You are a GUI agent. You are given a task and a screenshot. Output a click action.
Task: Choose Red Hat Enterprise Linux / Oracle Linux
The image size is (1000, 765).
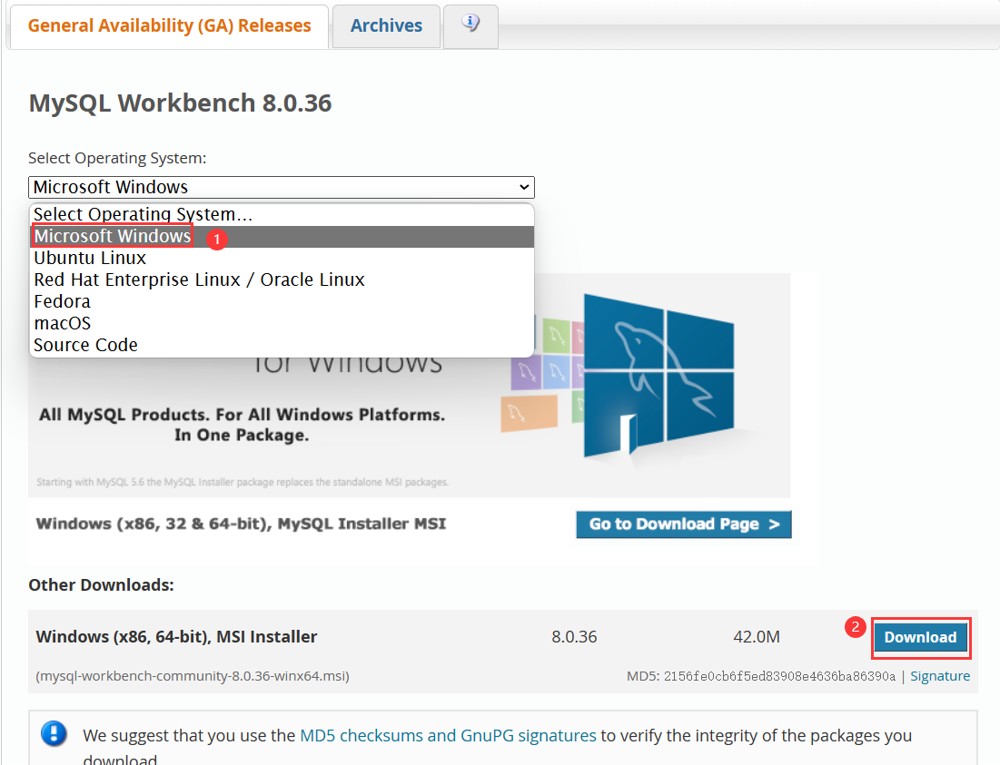coord(281,280)
